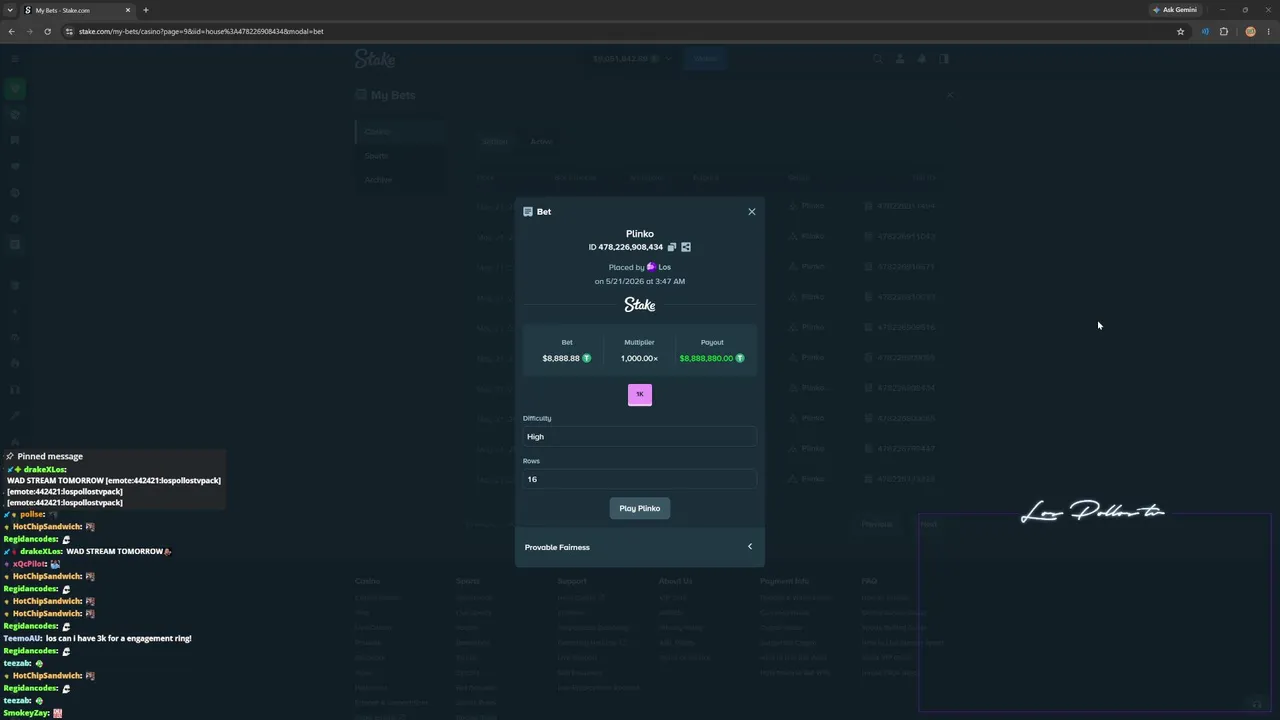Viewport: 1280px width, 720px height.
Task: Click 'los can I have 3k' chat message
Action: click(x=119, y=638)
